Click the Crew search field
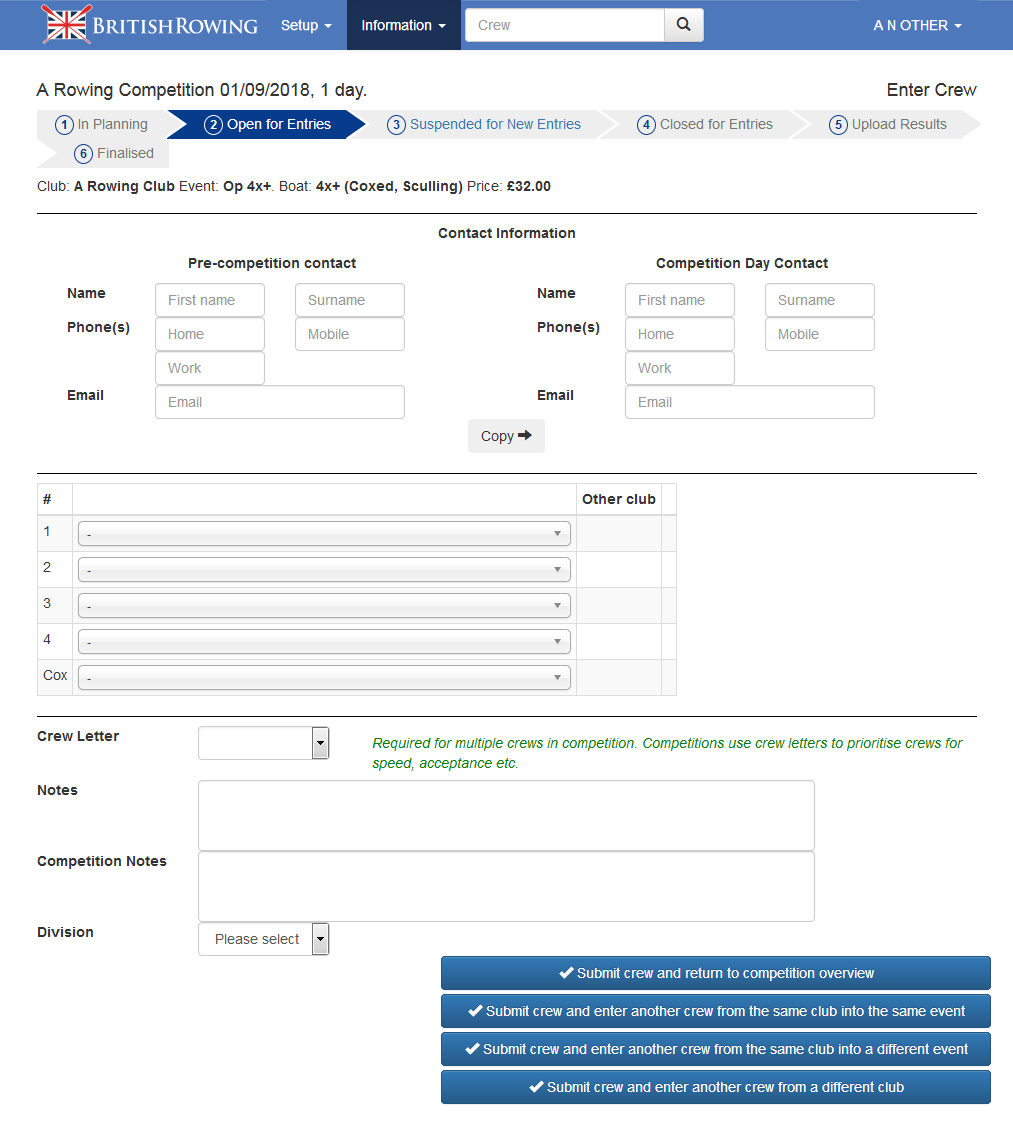Screen dimensions: 1013x1140 (564, 25)
